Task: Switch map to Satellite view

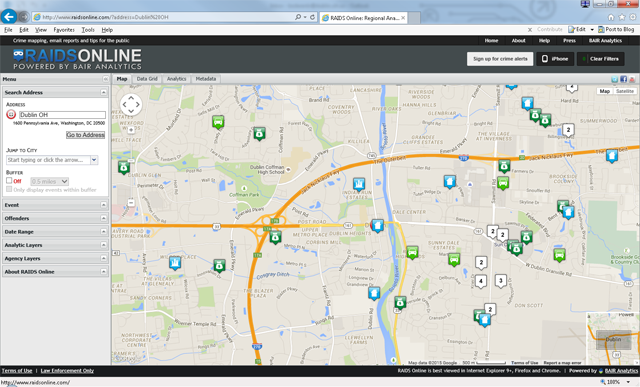Action: pyautogui.click(x=624, y=91)
